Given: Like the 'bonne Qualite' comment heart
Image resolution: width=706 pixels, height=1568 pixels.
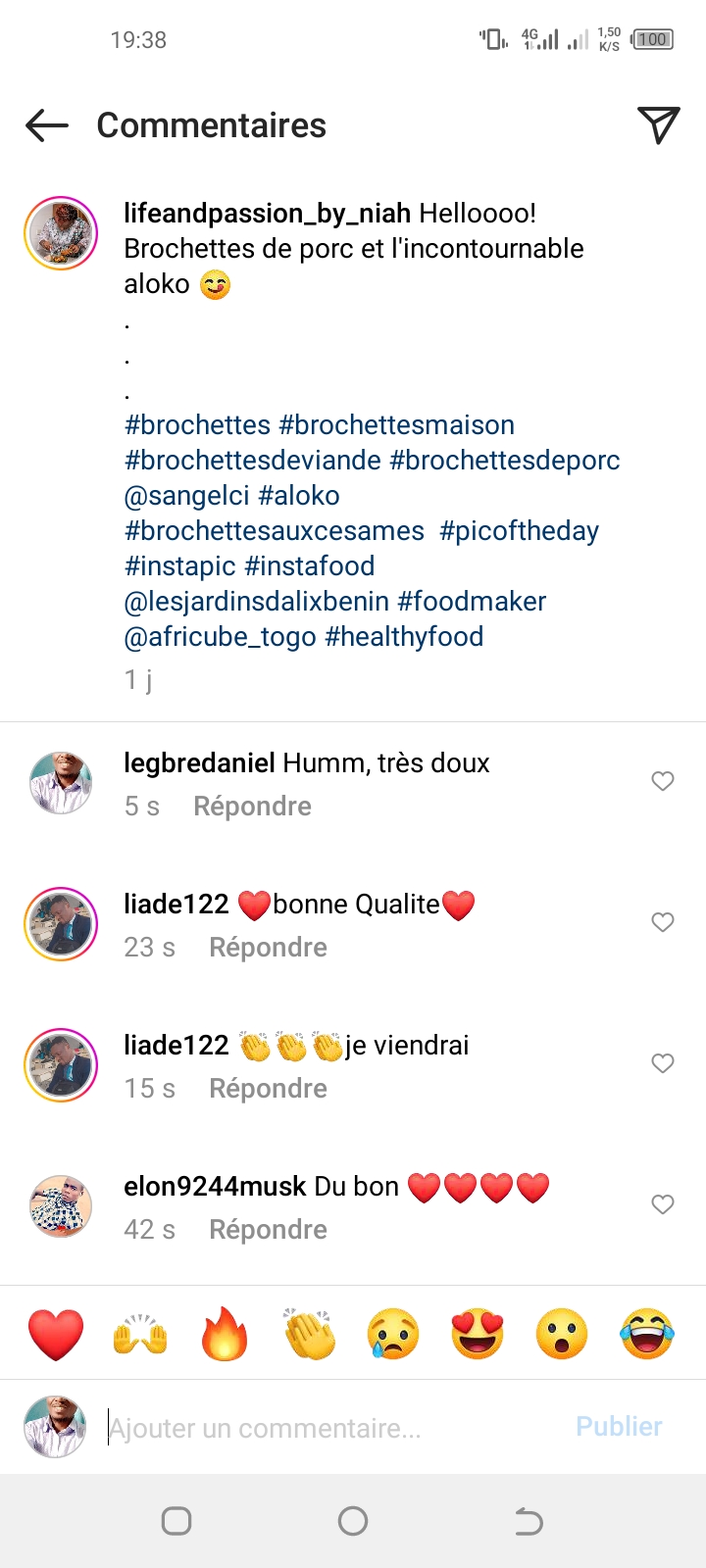Looking at the screenshot, I should [x=663, y=922].
